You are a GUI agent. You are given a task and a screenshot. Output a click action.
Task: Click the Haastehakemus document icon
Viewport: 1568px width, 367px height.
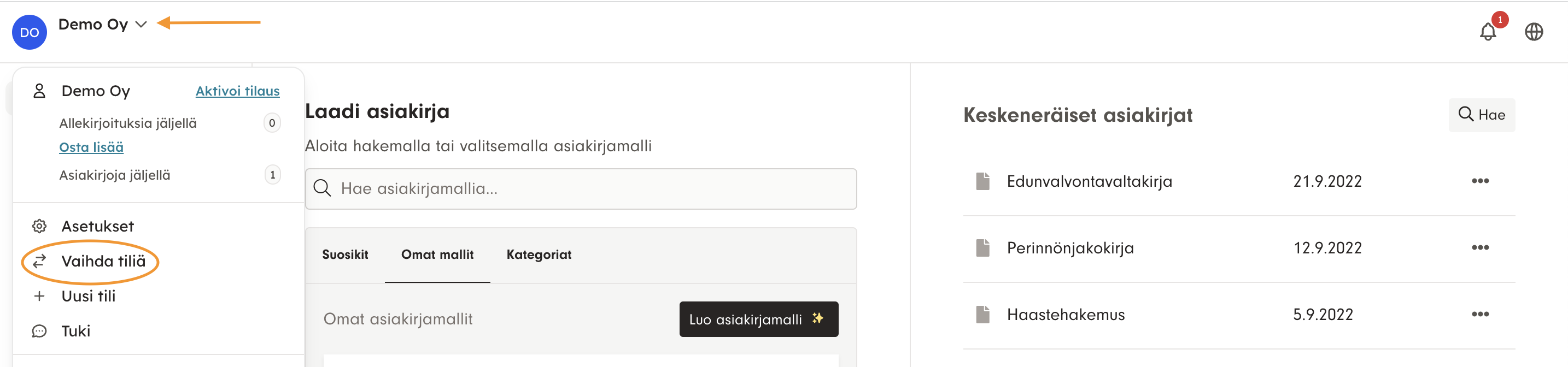pos(982,315)
